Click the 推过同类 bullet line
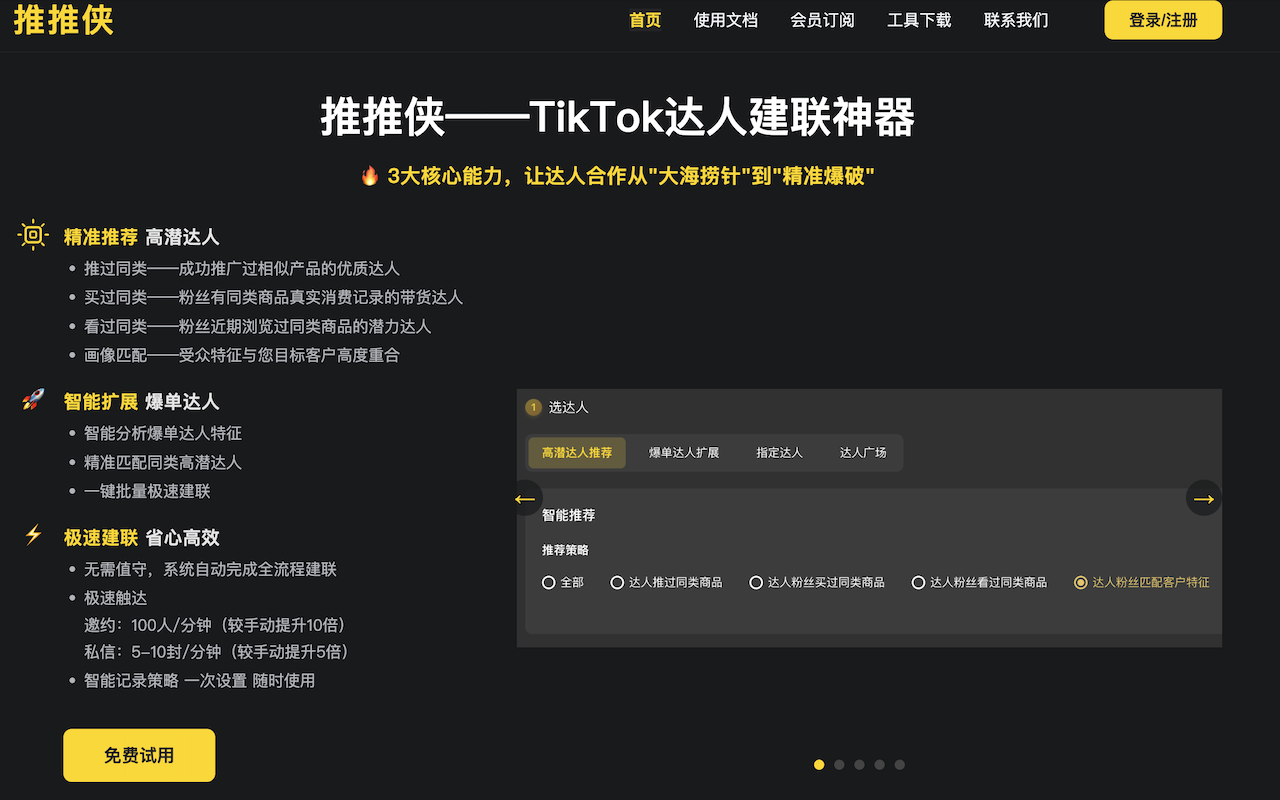Image resolution: width=1280 pixels, height=800 pixels. (x=242, y=269)
